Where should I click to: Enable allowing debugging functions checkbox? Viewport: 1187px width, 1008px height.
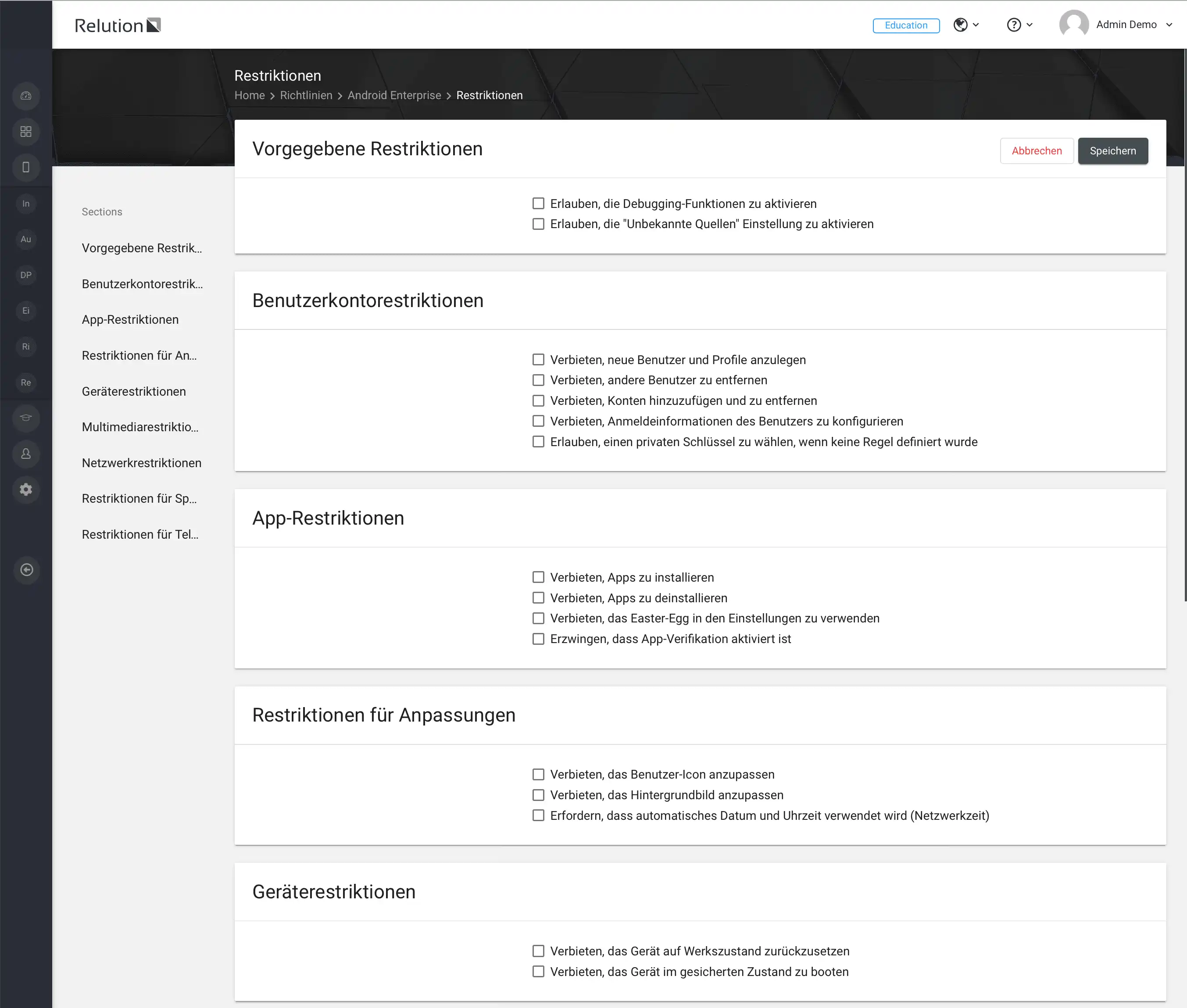click(538, 204)
